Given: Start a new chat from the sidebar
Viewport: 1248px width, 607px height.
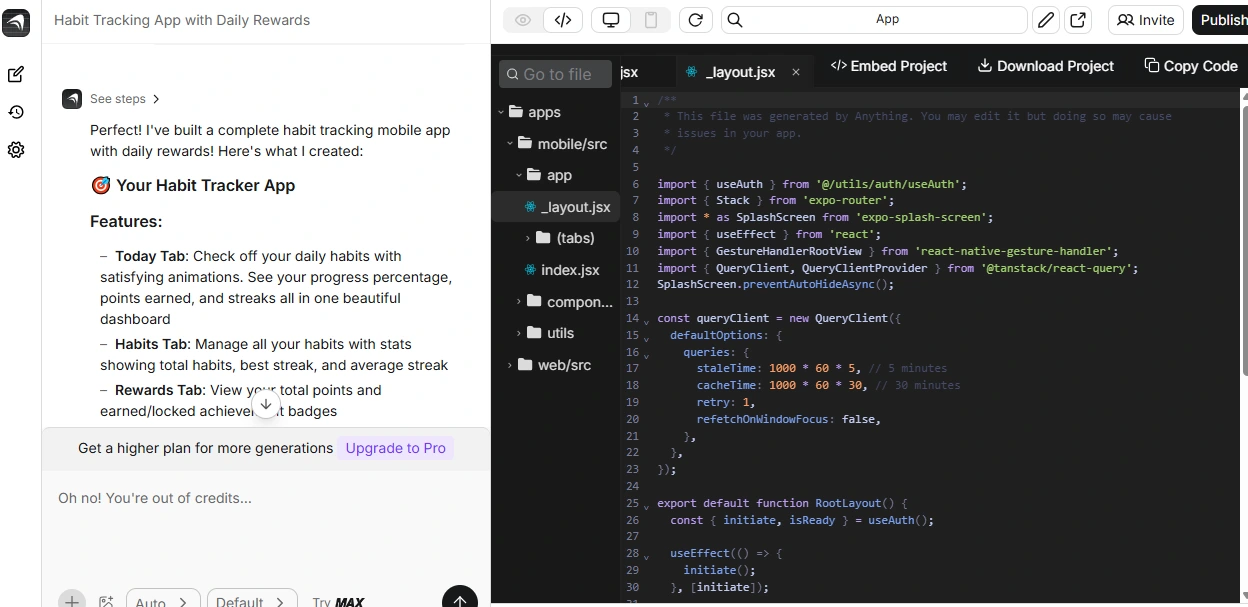Looking at the screenshot, I should click(16, 74).
